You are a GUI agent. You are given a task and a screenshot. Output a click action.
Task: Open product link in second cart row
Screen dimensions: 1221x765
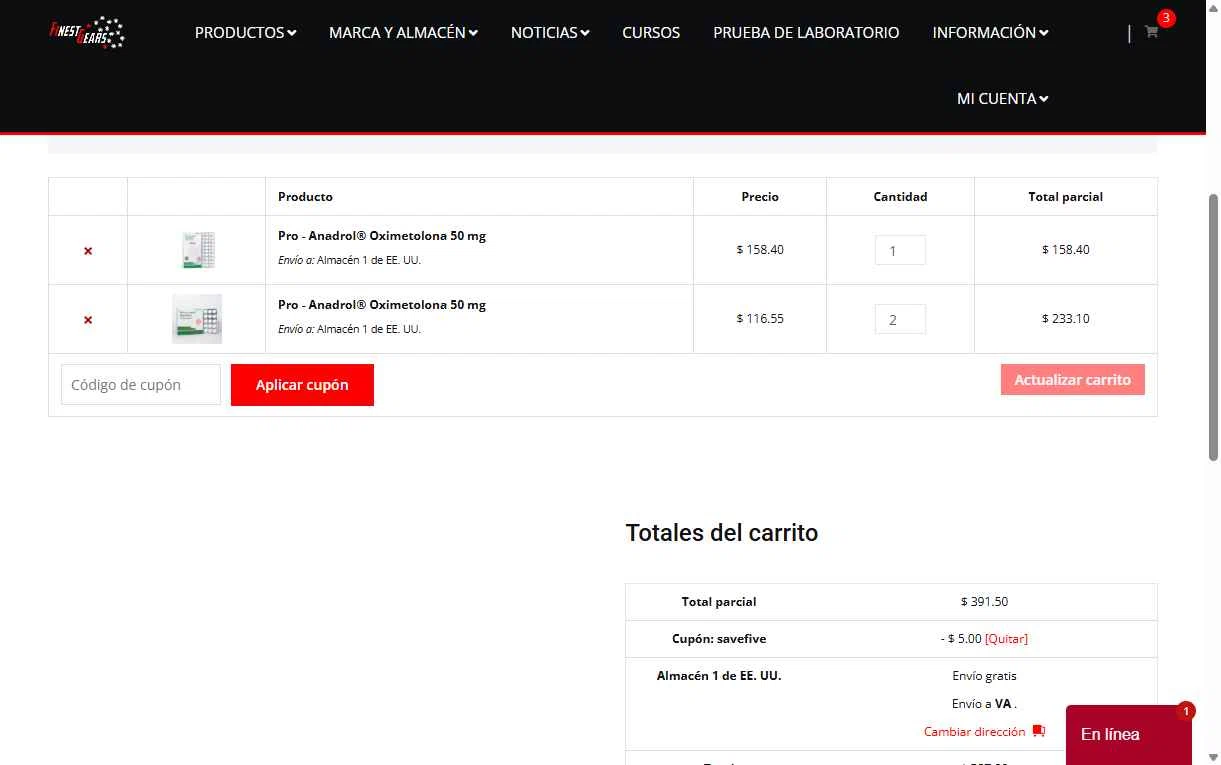coord(382,305)
